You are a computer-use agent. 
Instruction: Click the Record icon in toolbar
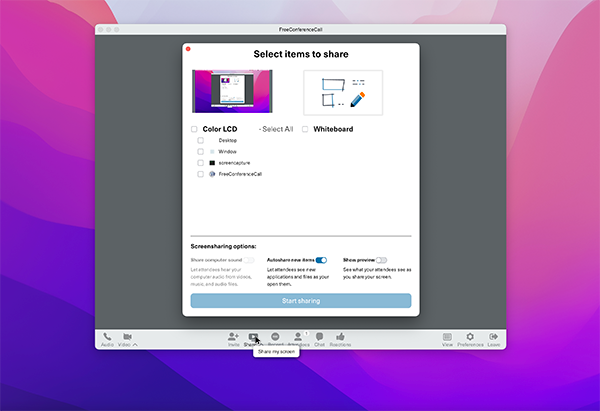pos(275,337)
